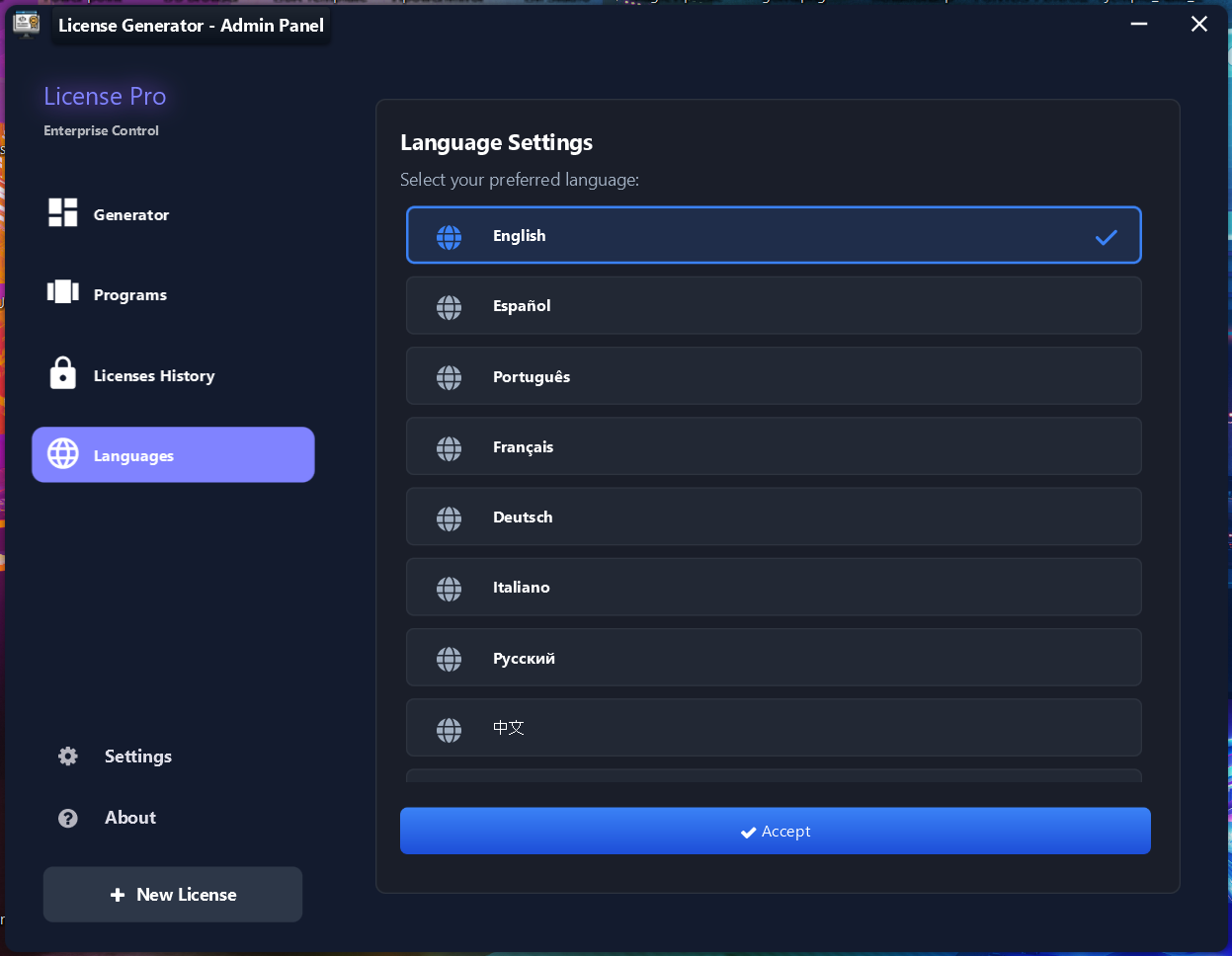Select Русский from the language list

point(774,657)
